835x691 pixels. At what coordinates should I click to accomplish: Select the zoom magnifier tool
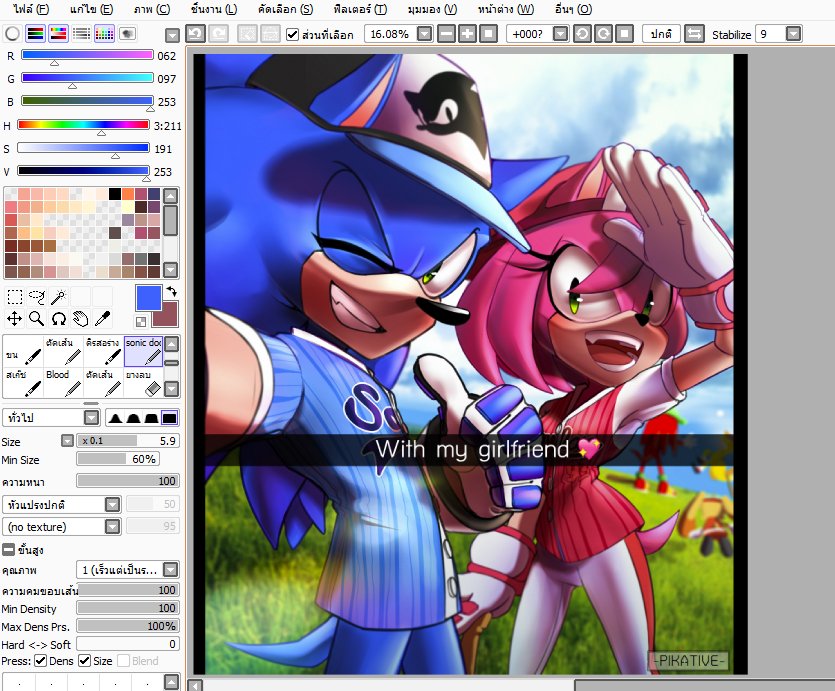pos(37,319)
